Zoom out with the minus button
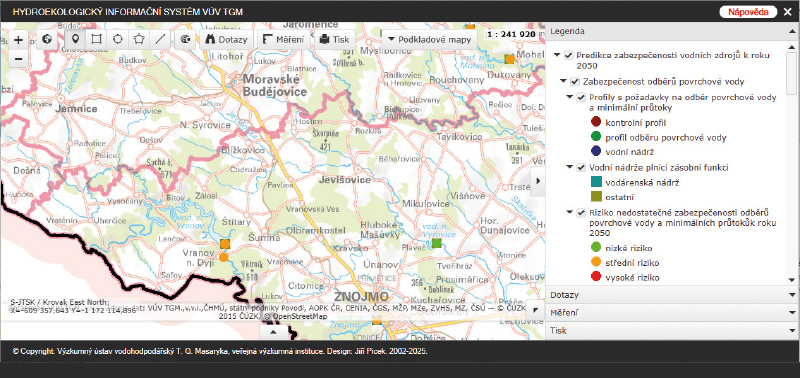The image size is (800, 378). pyautogui.click(x=18, y=59)
